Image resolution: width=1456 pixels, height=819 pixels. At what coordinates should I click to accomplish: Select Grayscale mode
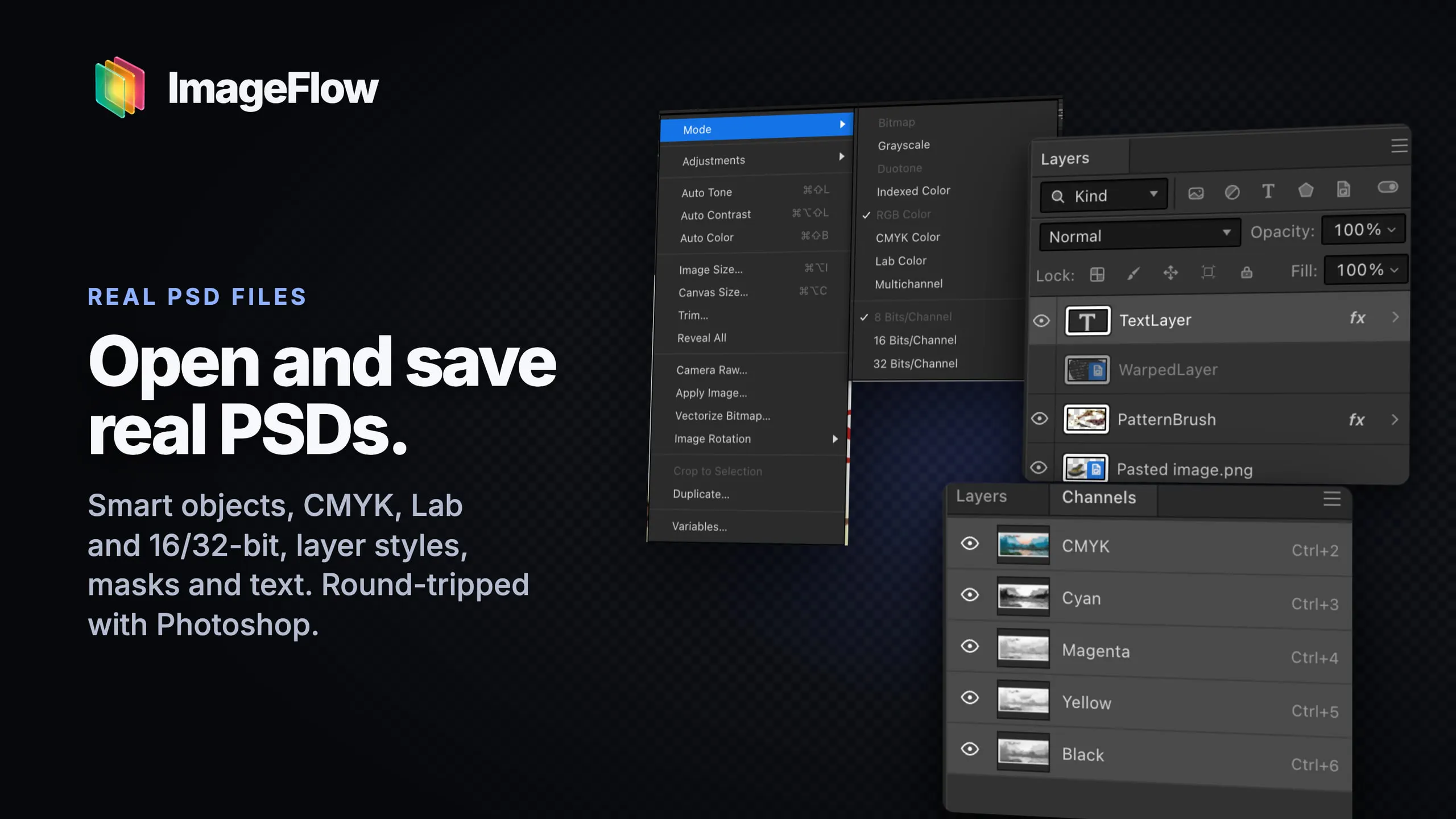point(903,145)
